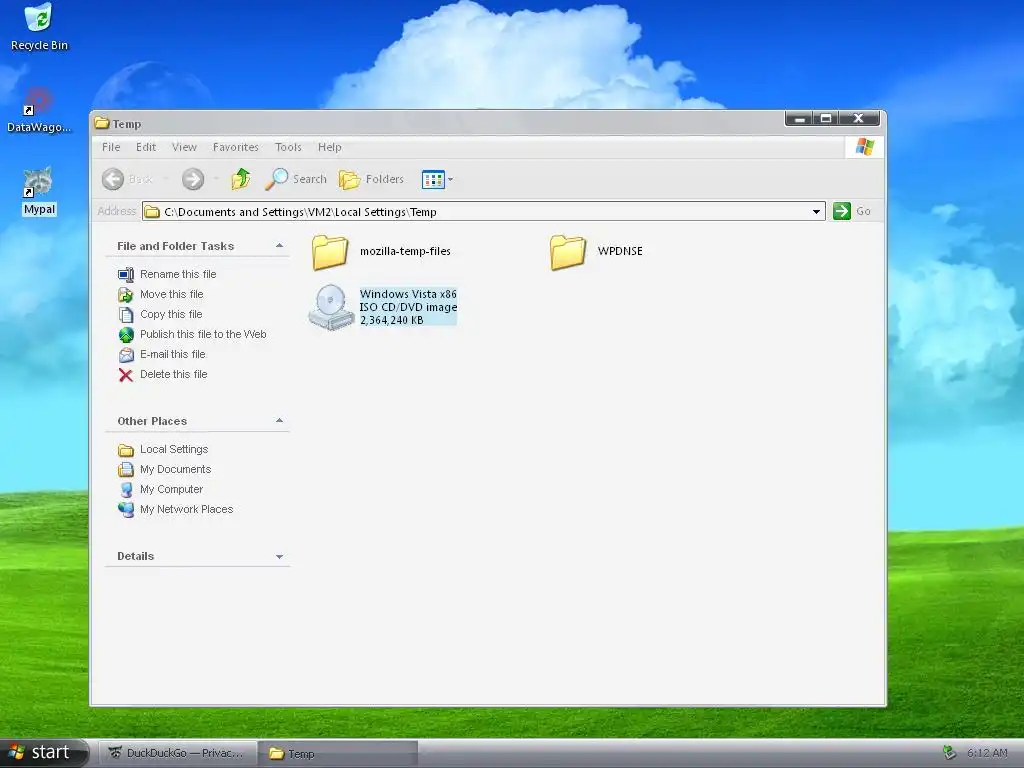
Task: Select the Mypal browser desktop shortcut
Action: click(39, 191)
